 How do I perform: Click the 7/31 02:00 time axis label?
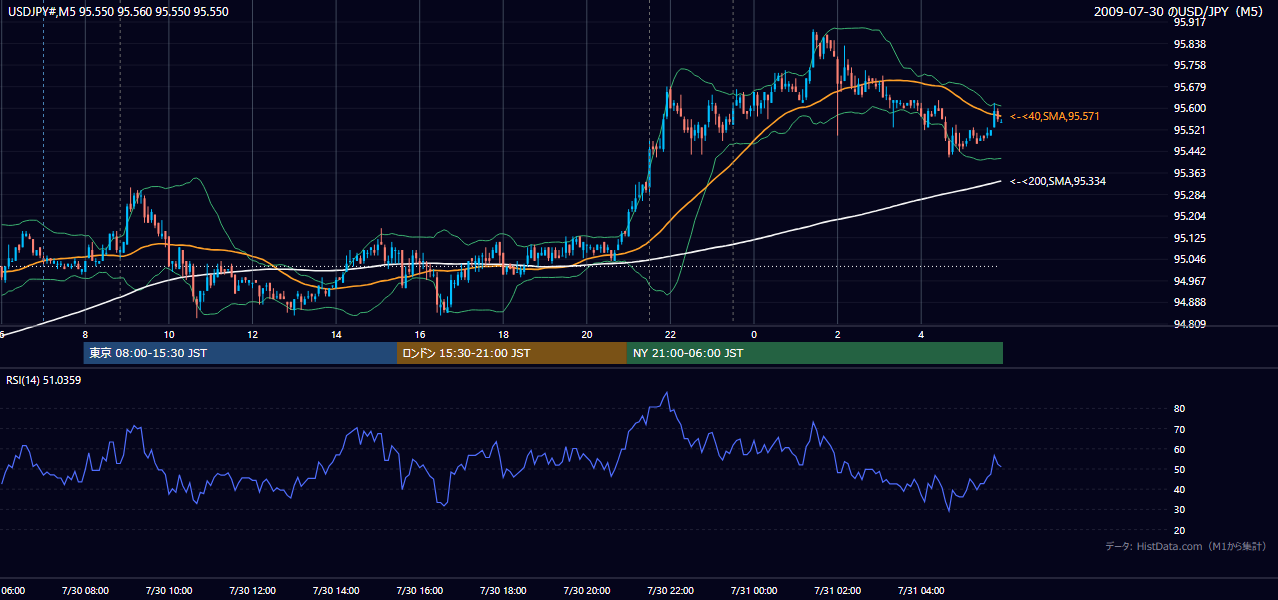tap(837, 591)
